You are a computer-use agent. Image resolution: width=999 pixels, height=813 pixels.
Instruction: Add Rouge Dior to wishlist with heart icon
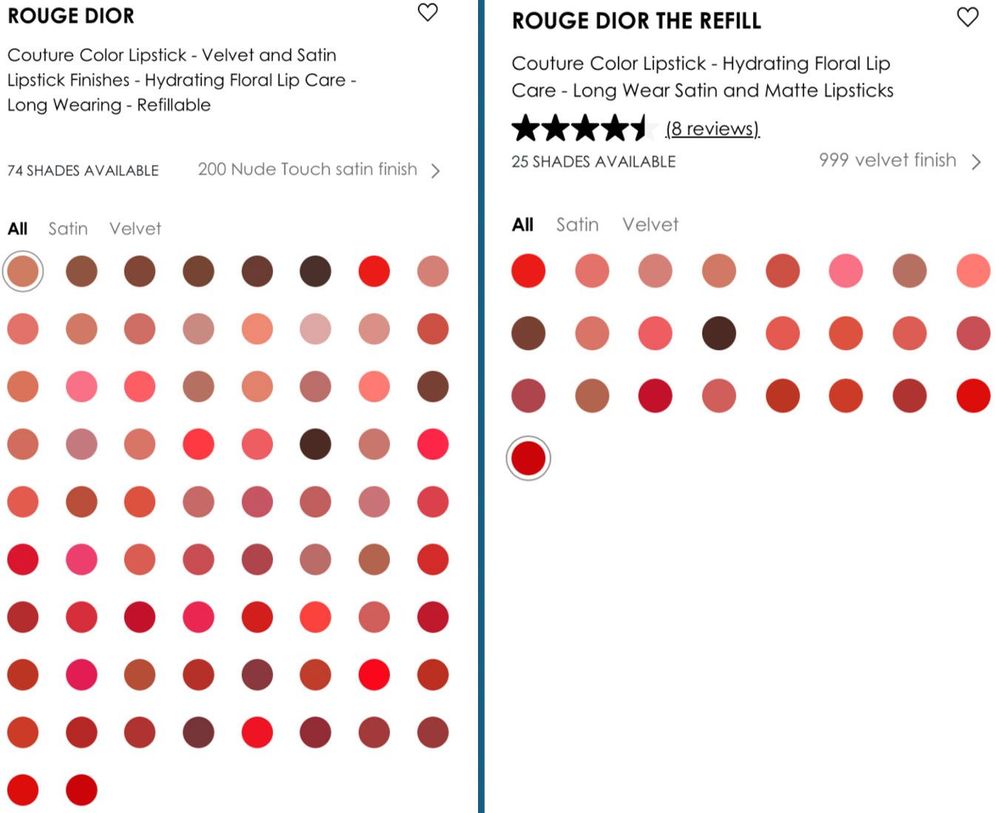tap(428, 13)
